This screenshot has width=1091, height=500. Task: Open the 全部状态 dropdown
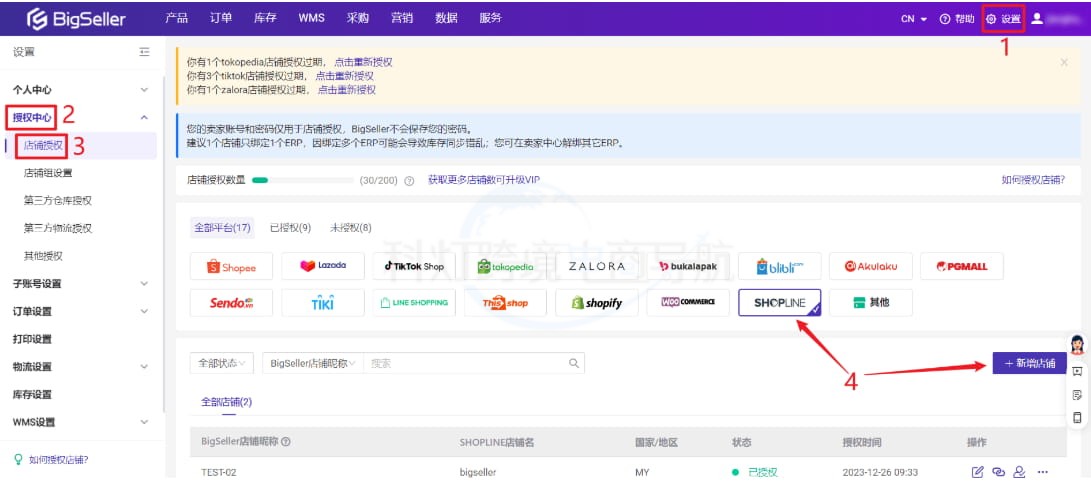click(x=221, y=363)
